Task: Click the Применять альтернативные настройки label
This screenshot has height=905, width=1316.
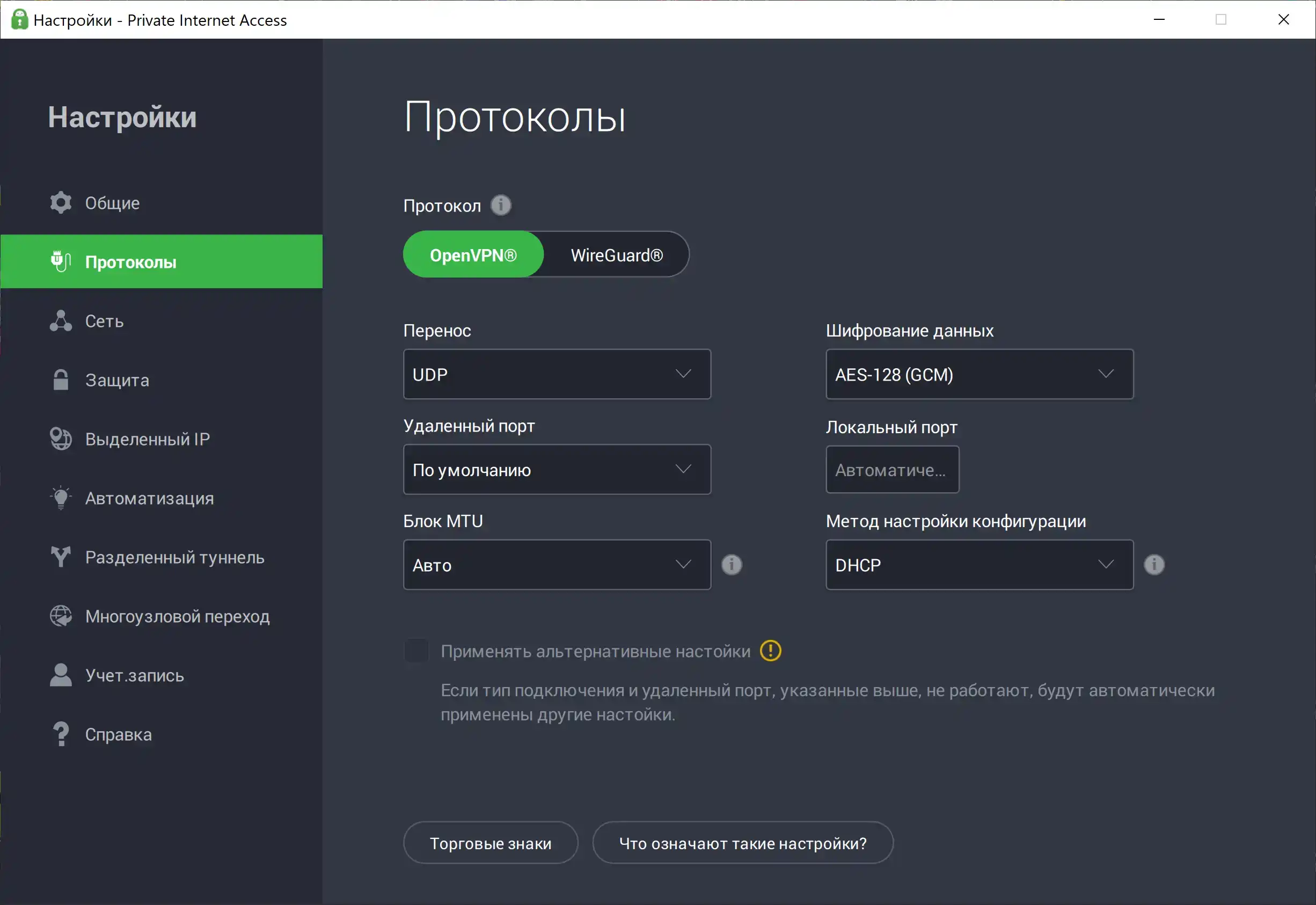Action: coord(595,651)
